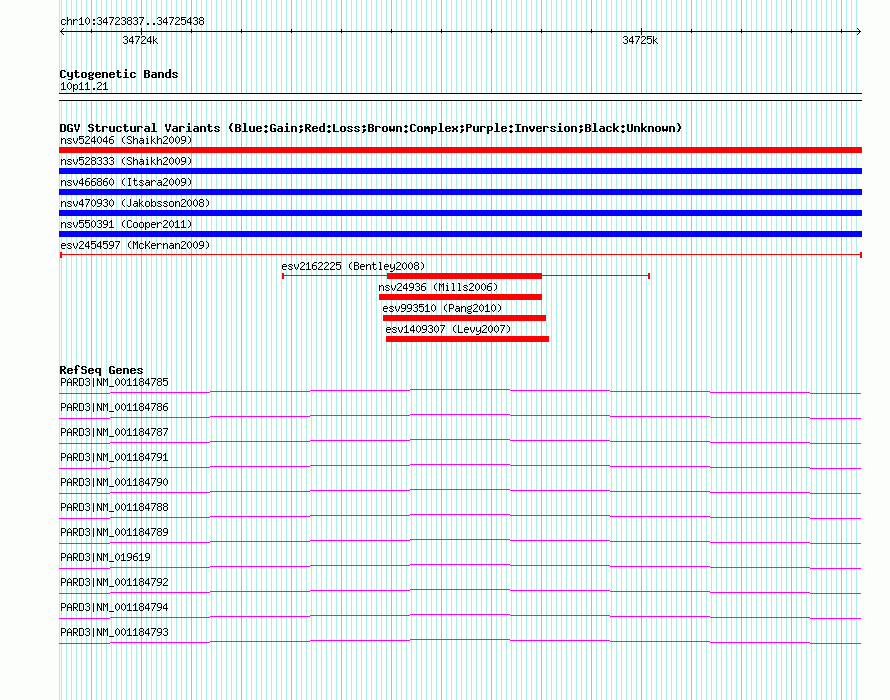Open the esv1409307 (Levy2007) variant label
890x700 pixels.
coord(448,329)
